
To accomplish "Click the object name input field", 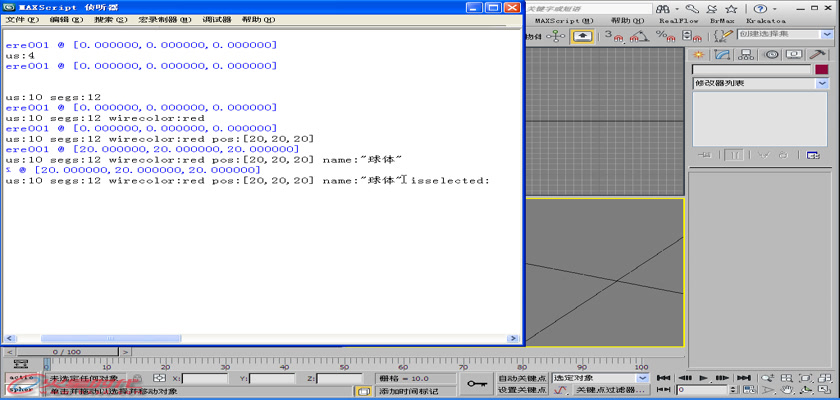I will 752,69.
